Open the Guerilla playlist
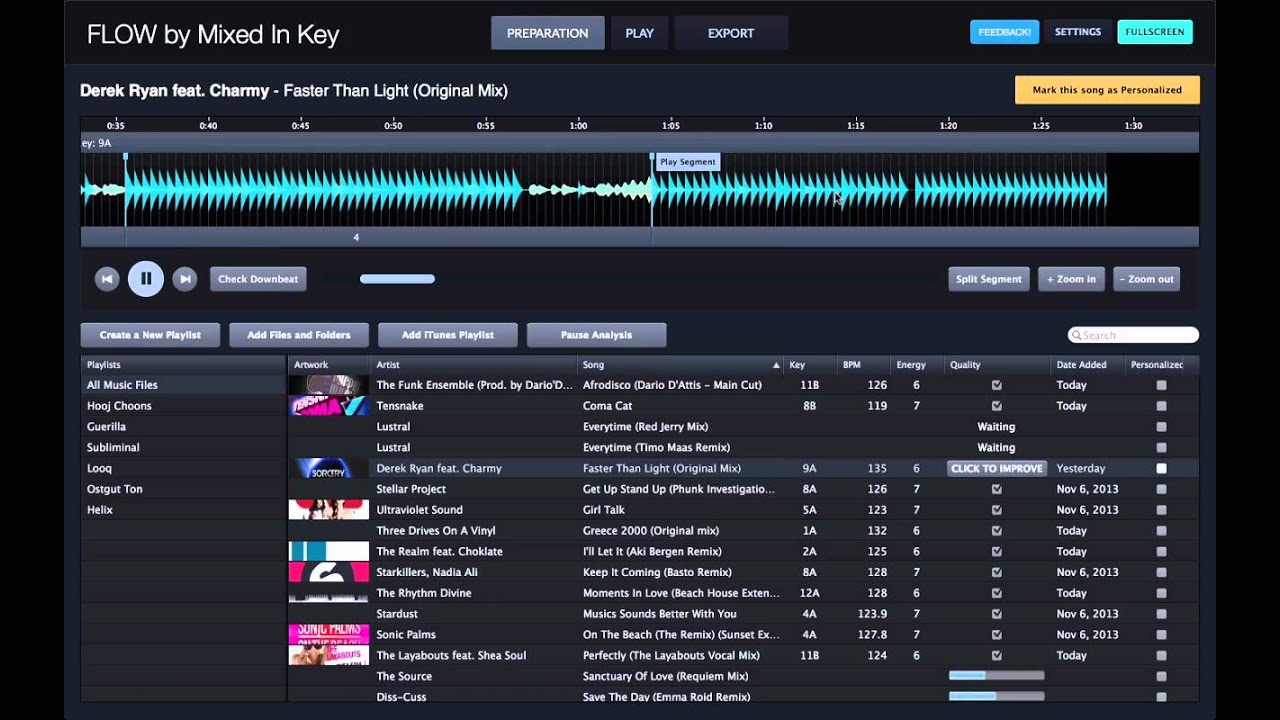This screenshot has height=720, width=1280. click(183, 427)
